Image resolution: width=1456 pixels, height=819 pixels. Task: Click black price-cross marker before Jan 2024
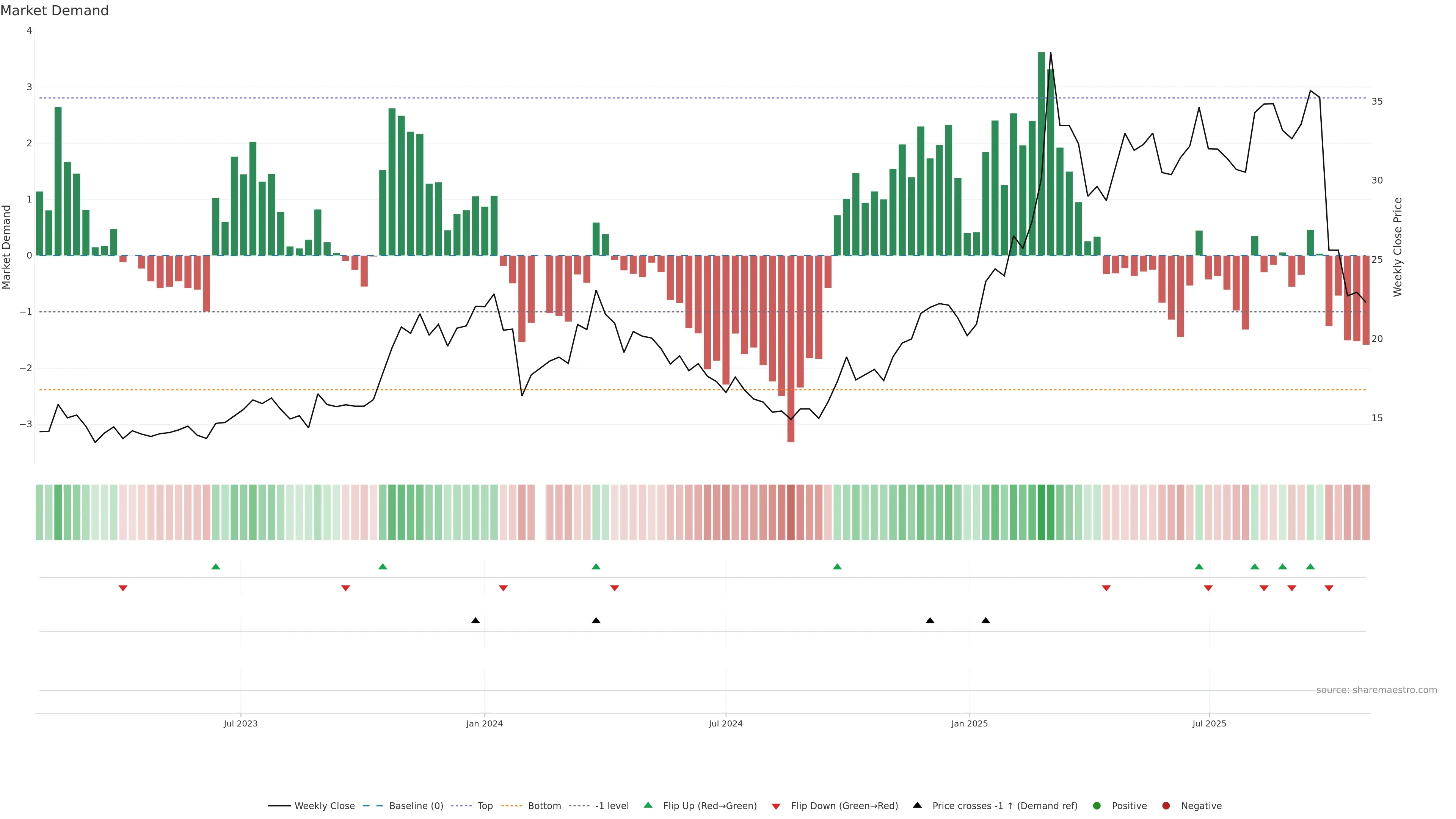tap(475, 621)
